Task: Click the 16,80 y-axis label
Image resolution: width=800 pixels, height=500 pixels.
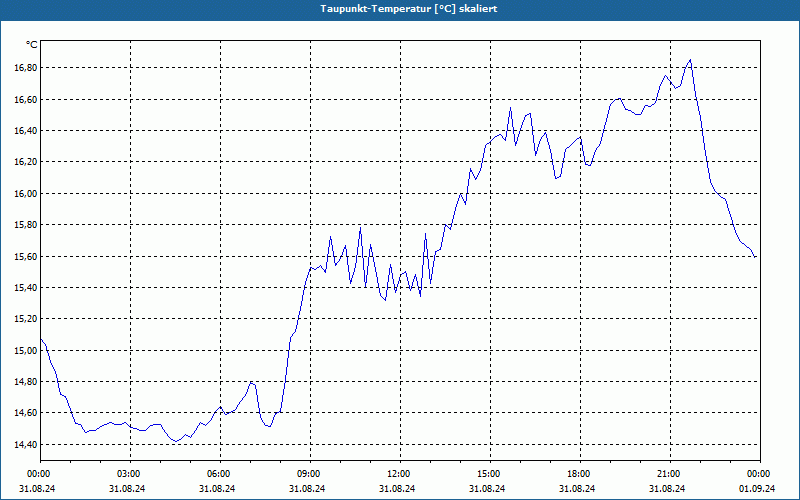Action: 26,68
